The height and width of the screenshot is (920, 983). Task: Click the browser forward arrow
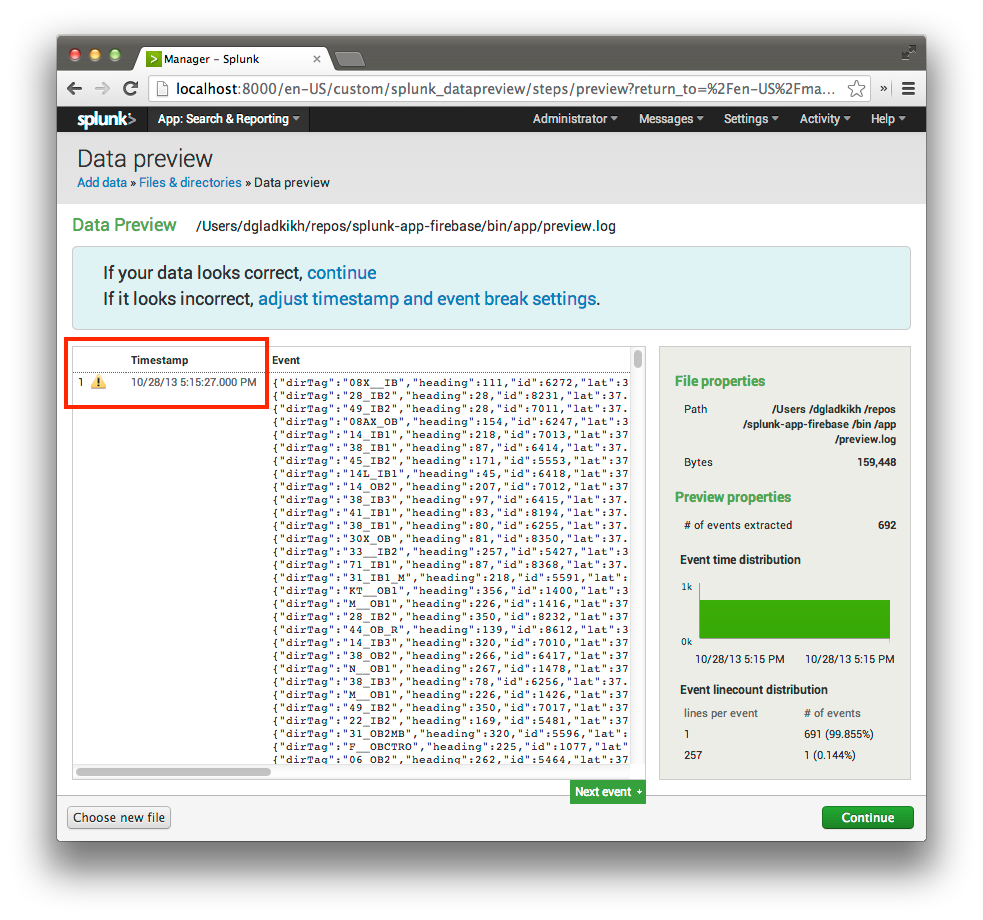tap(102, 88)
